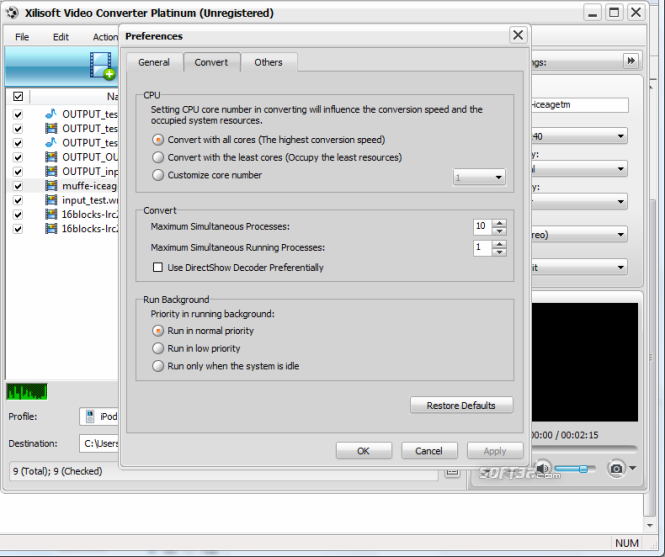Open the snapshot camera dropdown arrow

(632, 468)
